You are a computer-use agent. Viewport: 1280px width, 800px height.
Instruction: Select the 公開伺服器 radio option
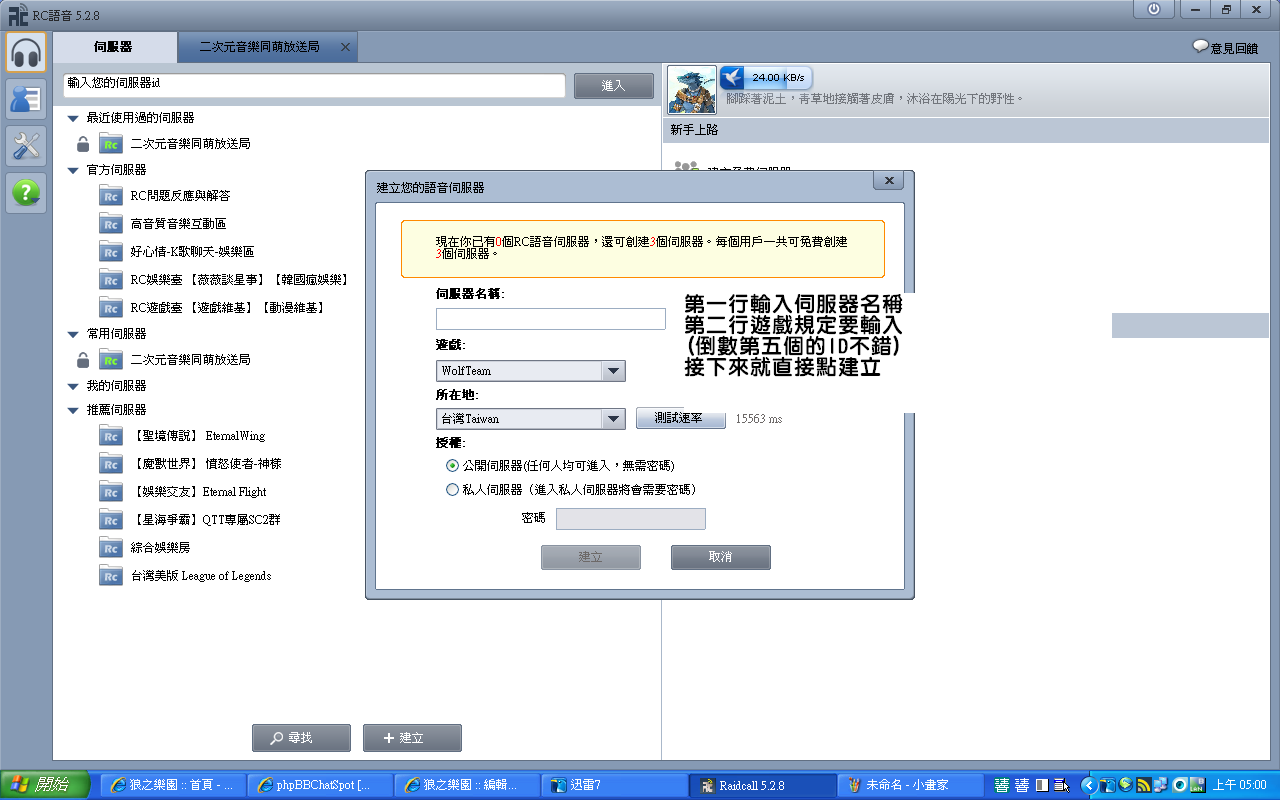coord(453,466)
